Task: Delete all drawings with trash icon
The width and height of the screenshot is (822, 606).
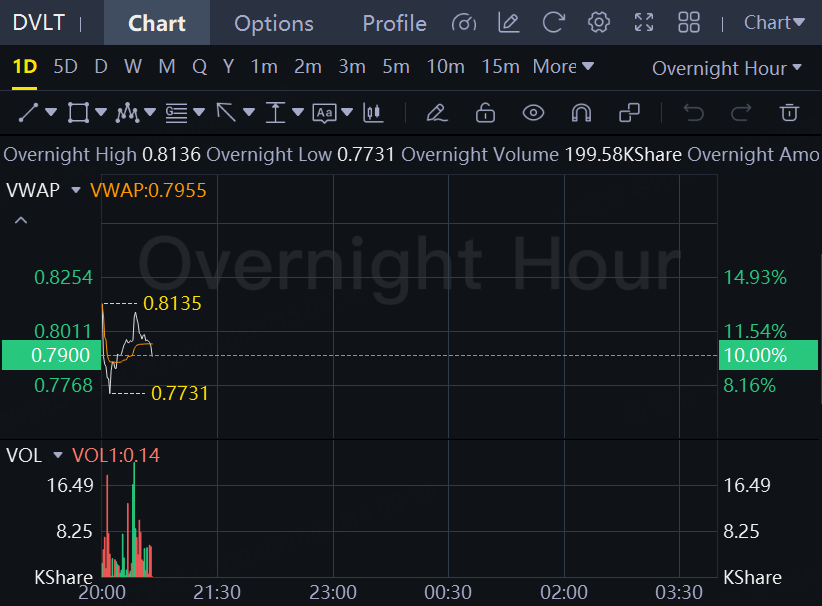Action: pyautogui.click(x=789, y=113)
